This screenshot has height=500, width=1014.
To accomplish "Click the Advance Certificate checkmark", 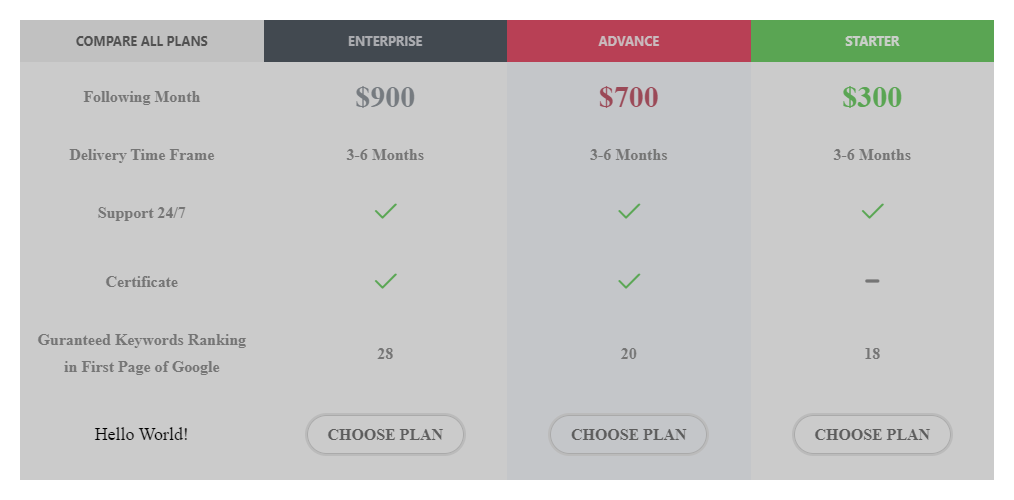I will 628,281.
